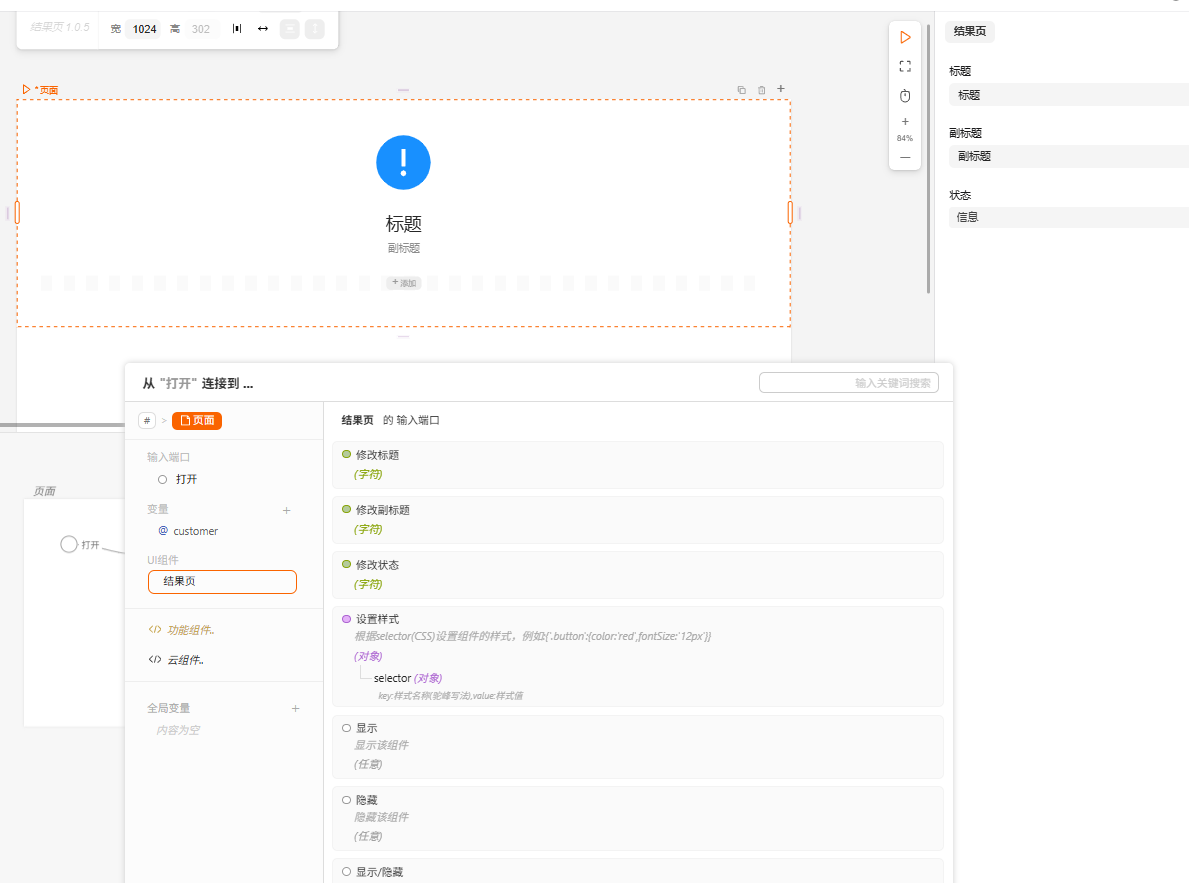Screen dimensions: 1189x883
Task: Click the trash icon above the page frame
Action: pyautogui.click(x=761, y=90)
